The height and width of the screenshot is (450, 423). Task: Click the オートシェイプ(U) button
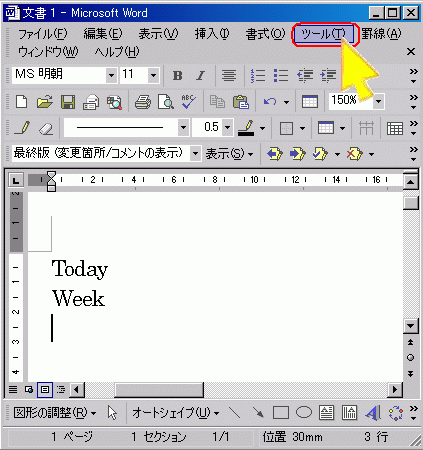click(x=175, y=413)
